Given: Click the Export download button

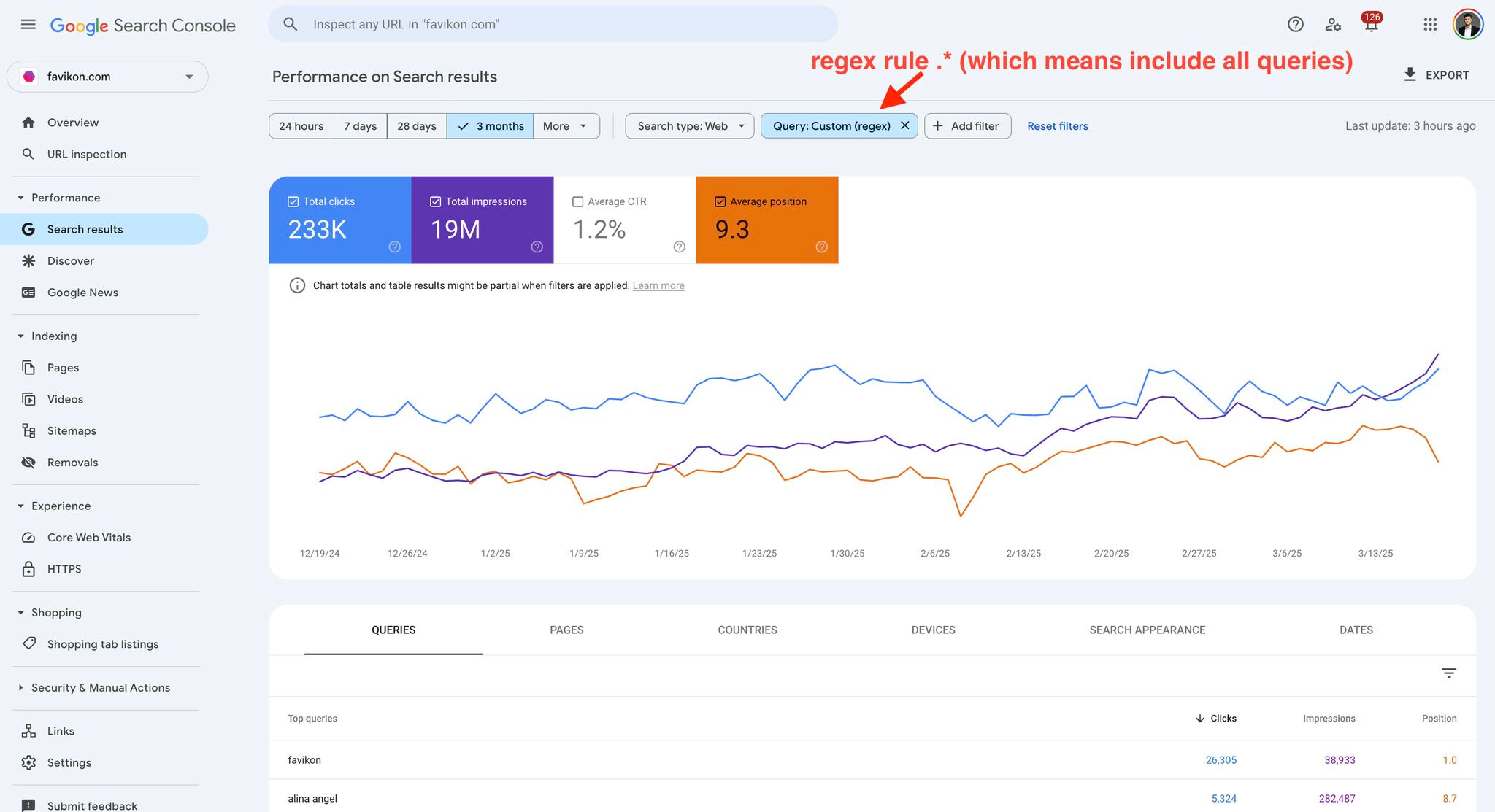Looking at the screenshot, I should tap(1435, 75).
